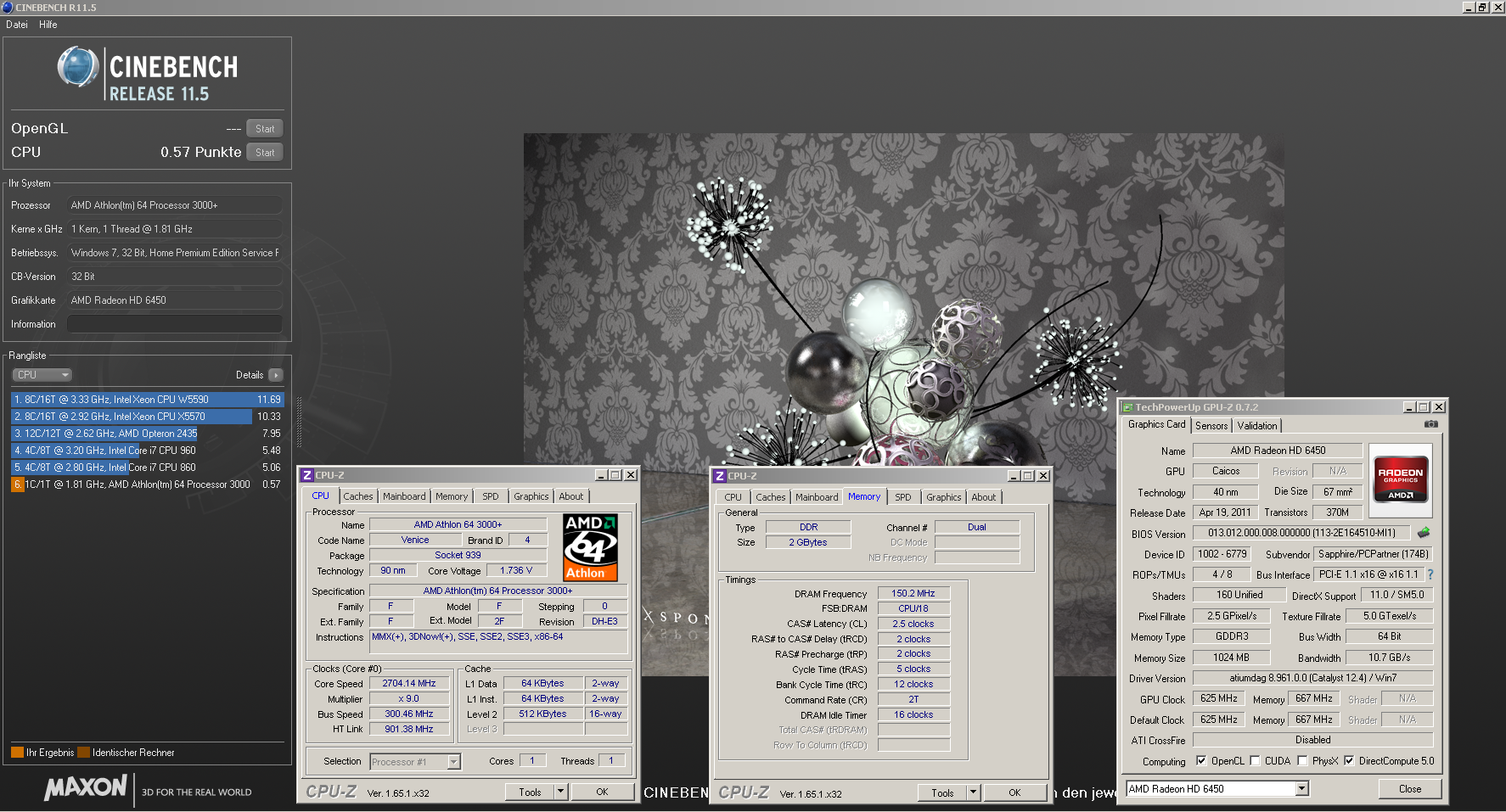The height and width of the screenshot is (812, 1506).
Task: Click the CPU-Z icon in left CPU-Z titlebar
Action: pos(307,475)
